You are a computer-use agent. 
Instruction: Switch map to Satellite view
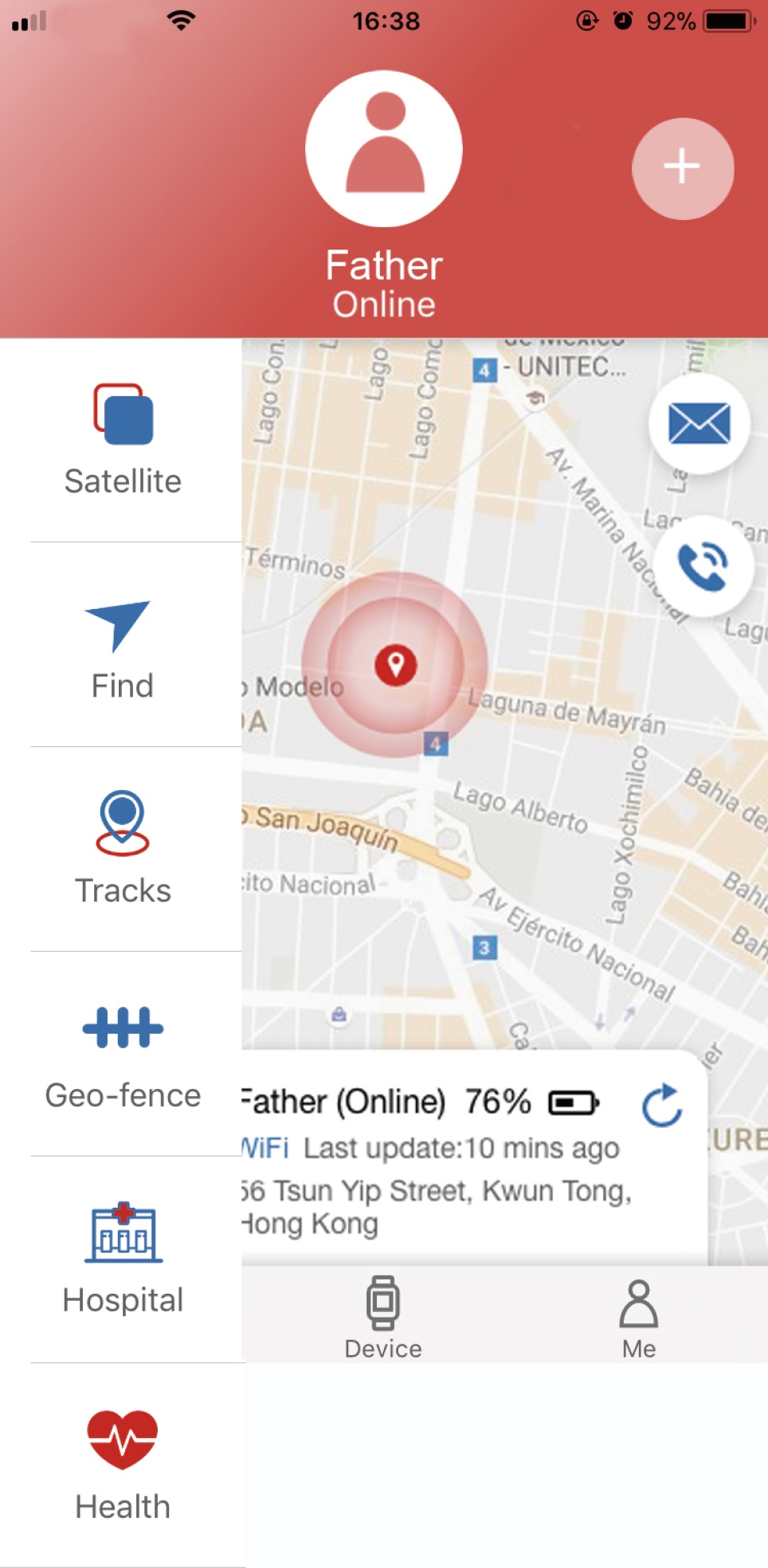pos(123,440)
